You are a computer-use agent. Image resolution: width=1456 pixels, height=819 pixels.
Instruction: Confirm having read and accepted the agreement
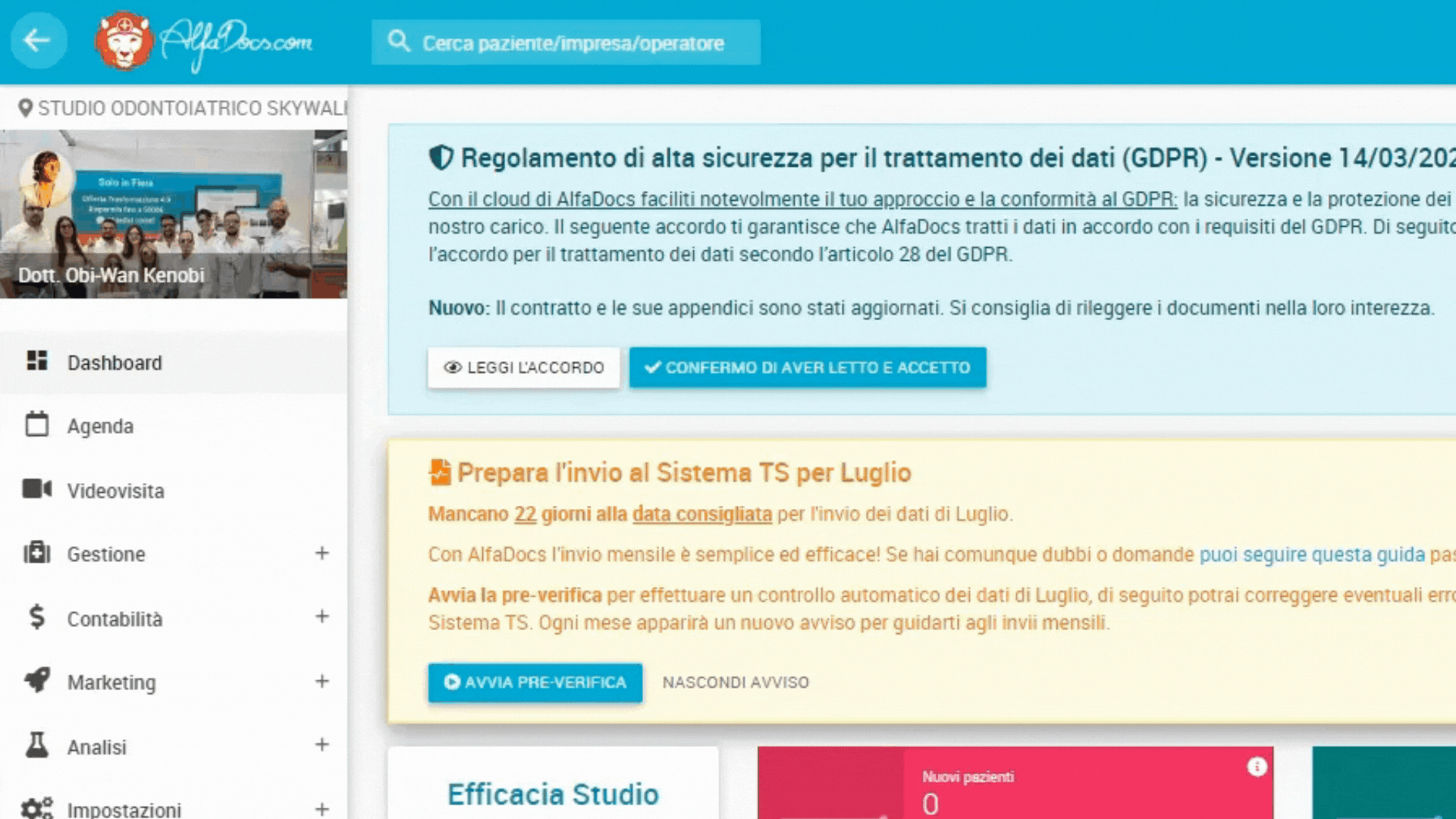pos(808,368)
